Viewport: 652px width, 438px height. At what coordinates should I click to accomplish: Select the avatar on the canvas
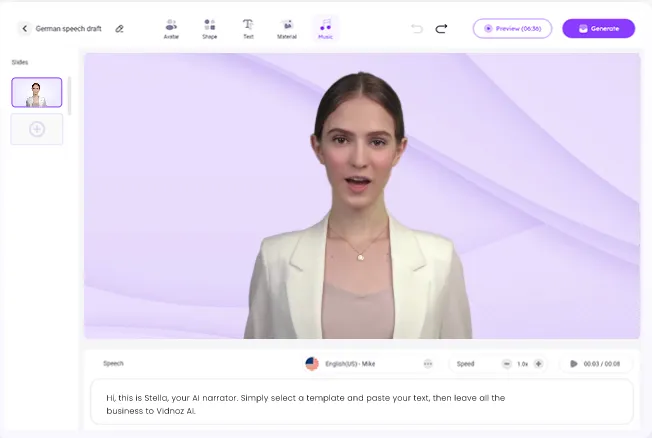358,206
